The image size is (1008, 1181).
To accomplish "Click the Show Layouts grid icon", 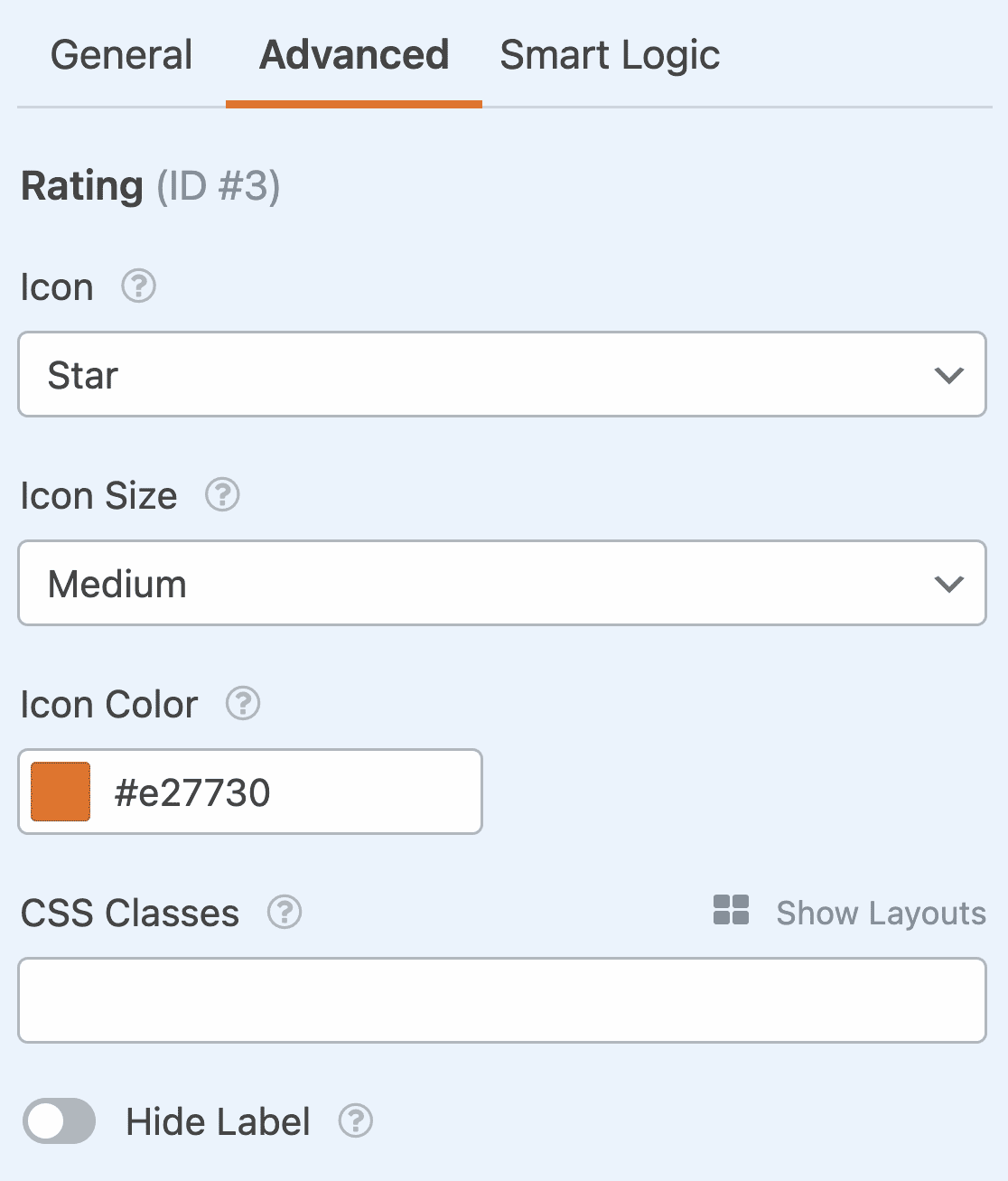I will click(x=731, y=912).
